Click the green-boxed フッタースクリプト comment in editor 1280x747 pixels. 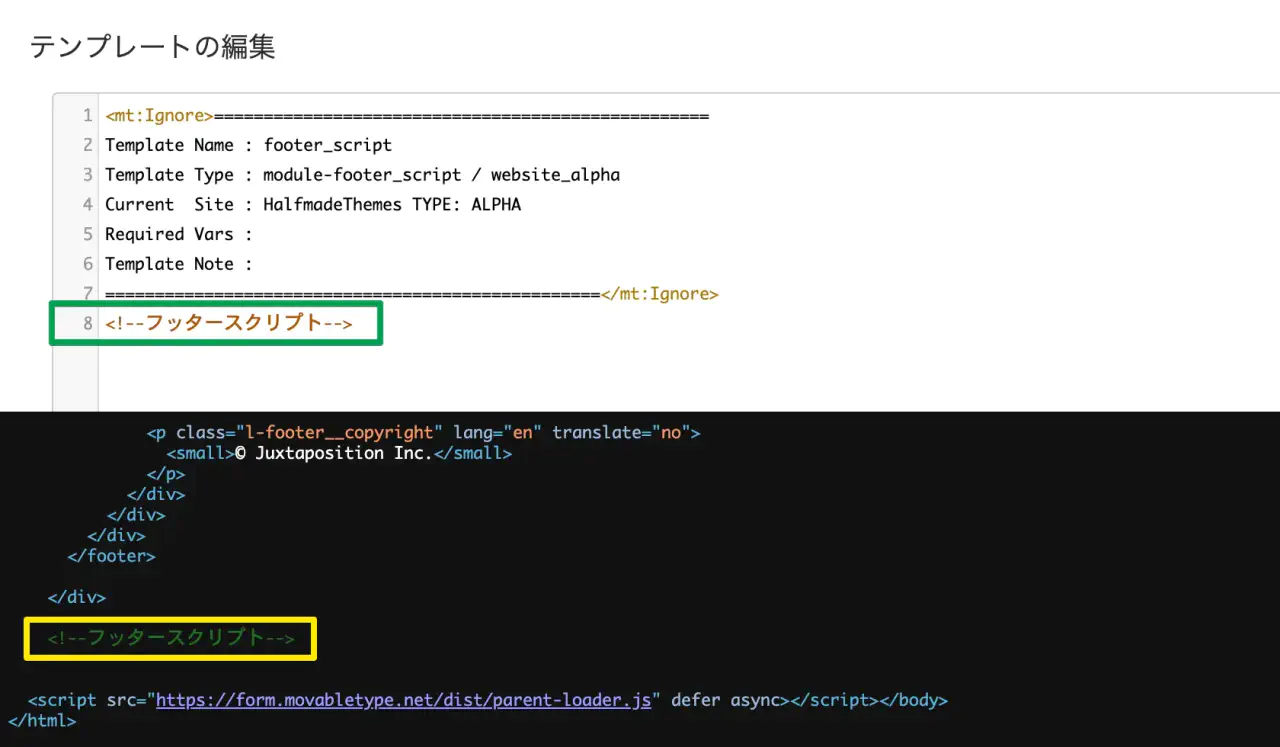pyautogui.click(x=228, y=323)
